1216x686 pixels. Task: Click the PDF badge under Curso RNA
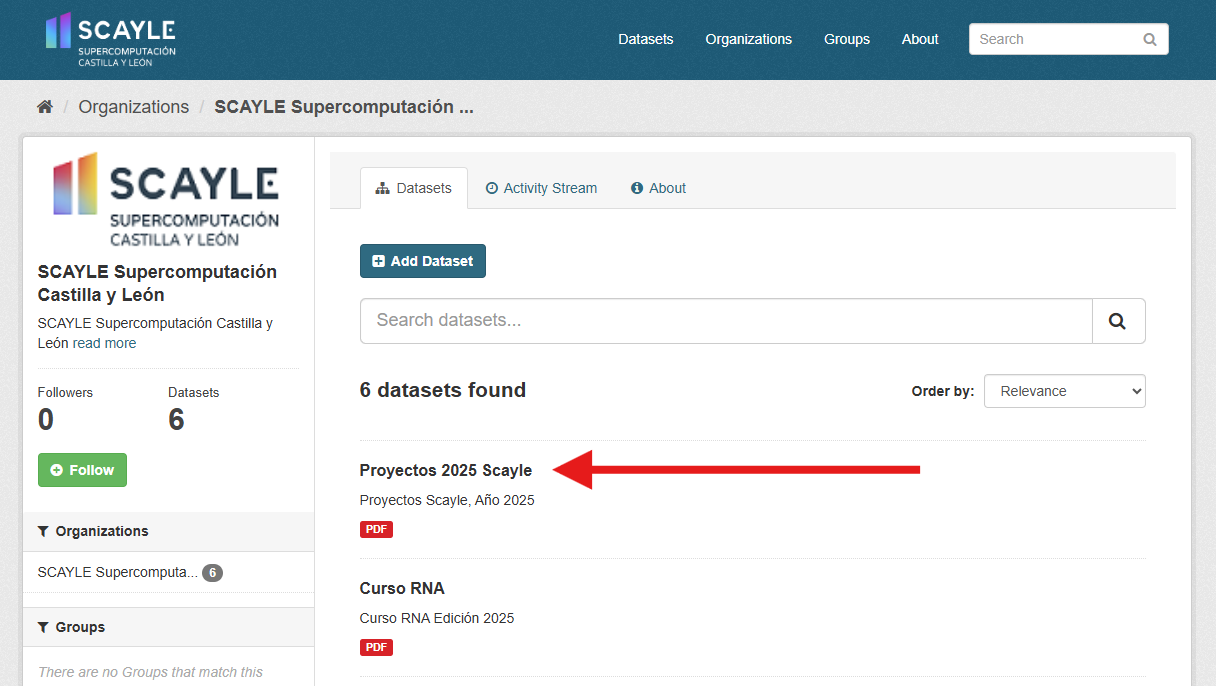tap(376, 647)
